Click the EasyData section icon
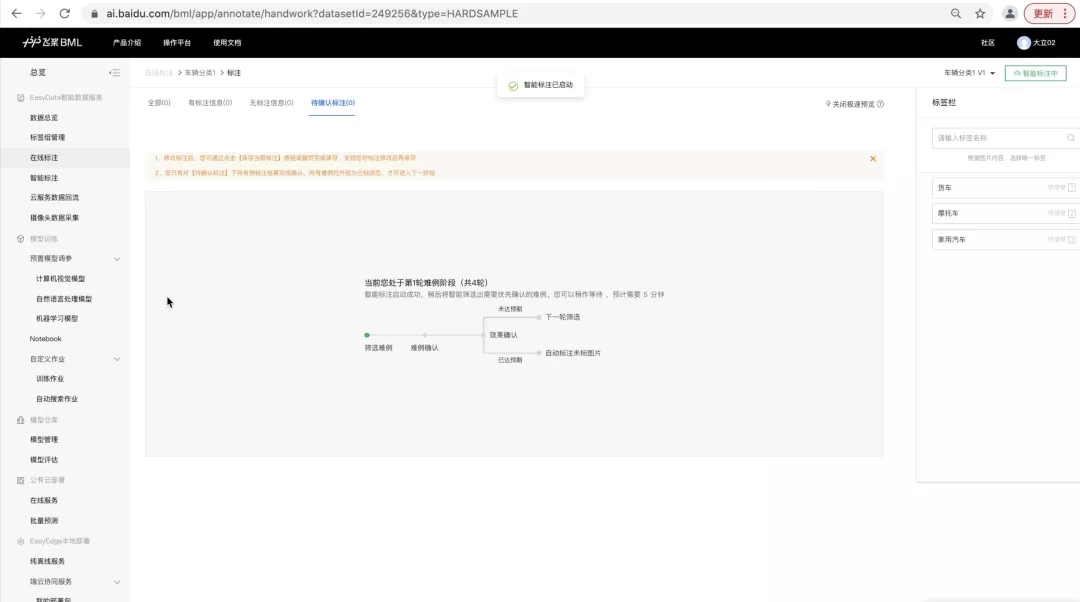1080x602 pixels. point(20,98)
